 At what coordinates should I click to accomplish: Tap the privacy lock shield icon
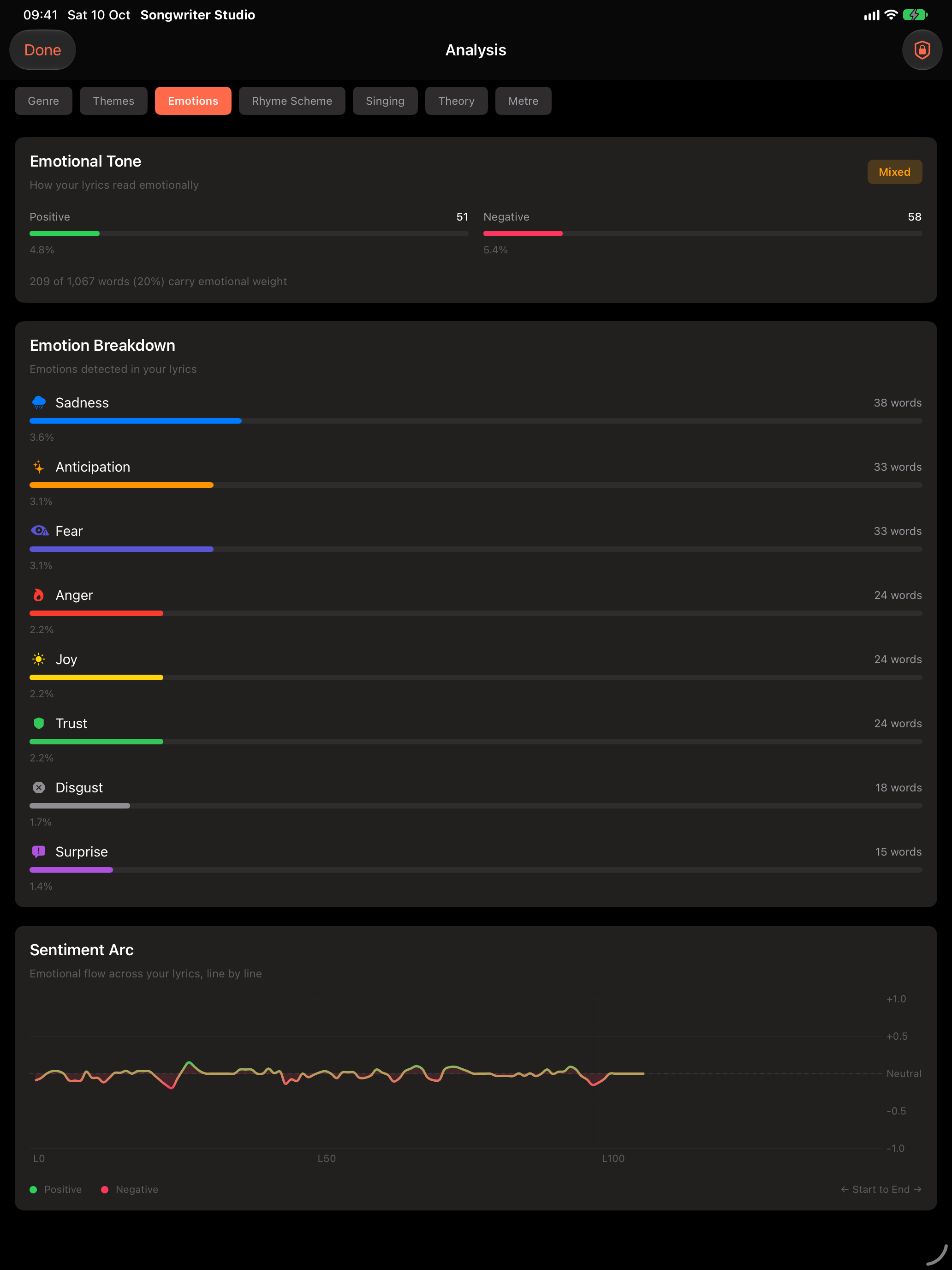[x=922, y=50]
